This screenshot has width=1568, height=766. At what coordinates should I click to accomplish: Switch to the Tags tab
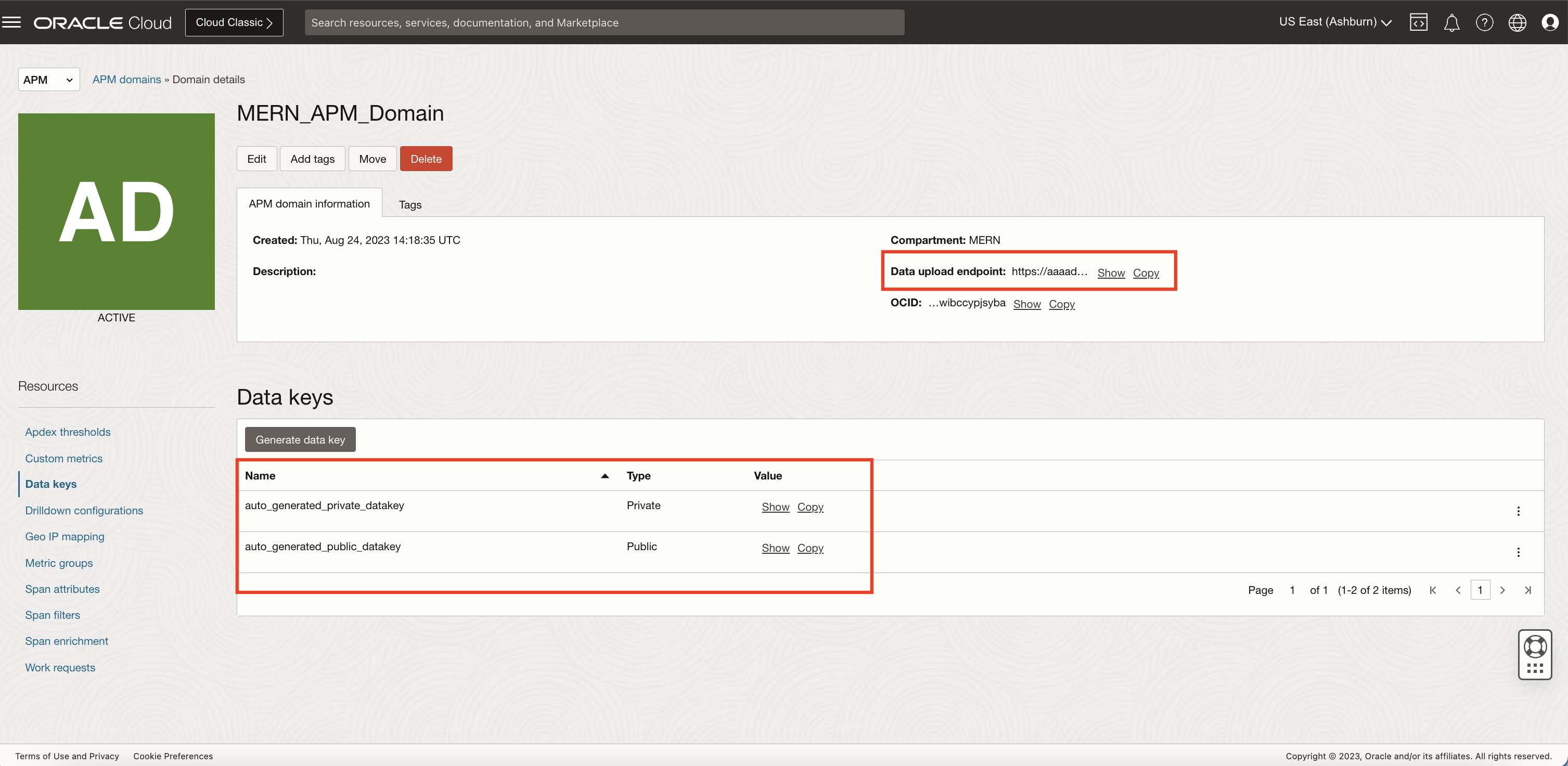pyautogui.click(x=409, y=204)
